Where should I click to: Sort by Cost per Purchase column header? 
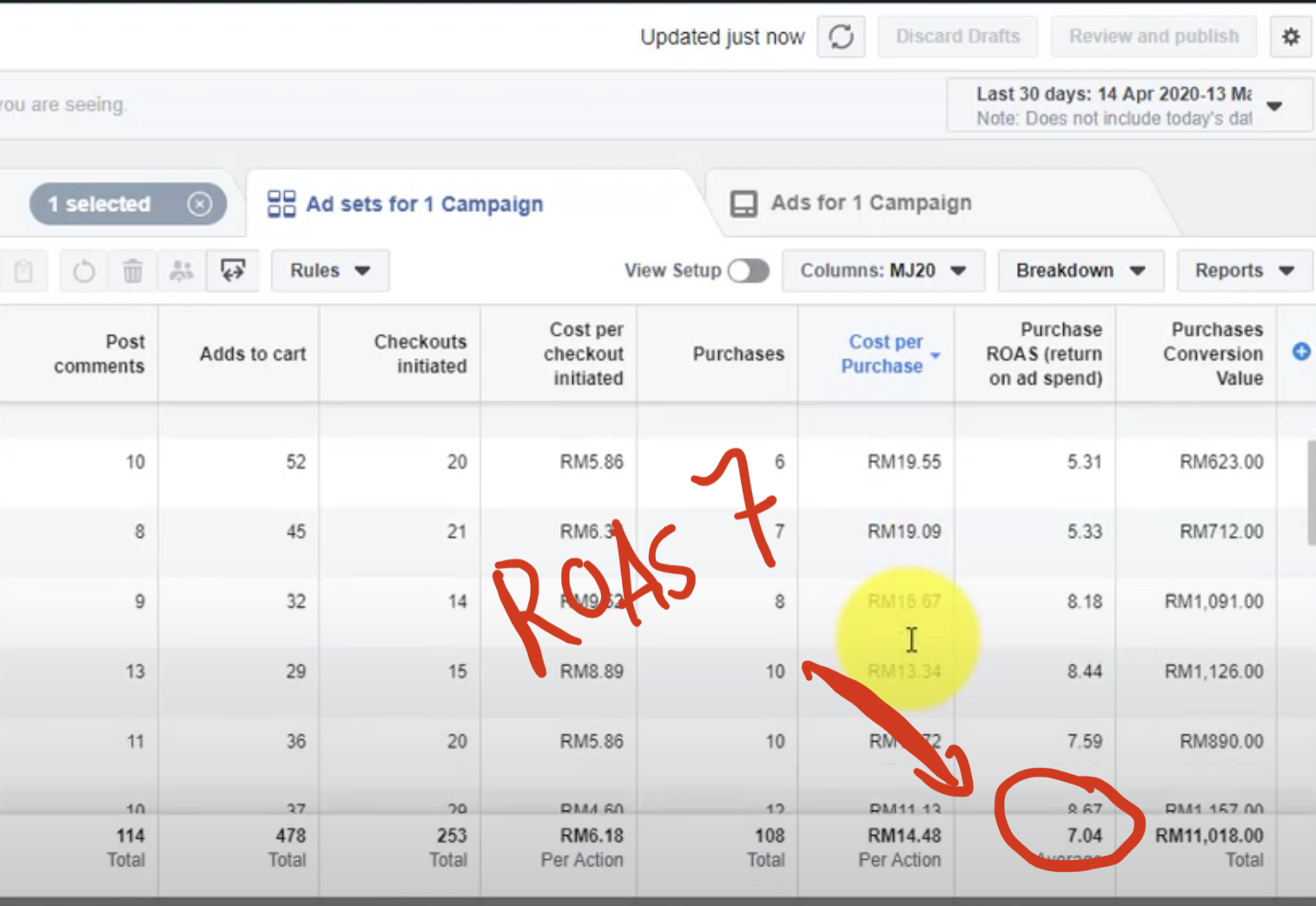pos(883,354)
